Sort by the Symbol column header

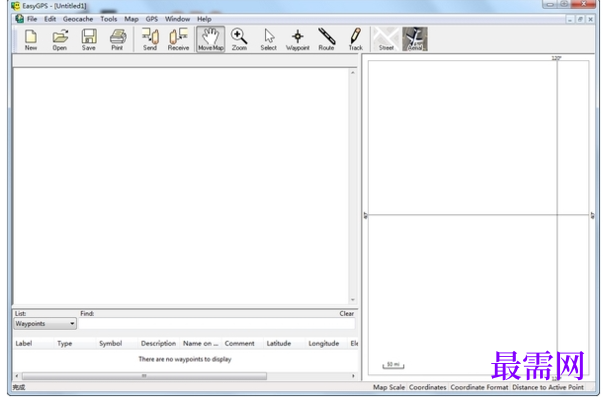pos(110,343)
